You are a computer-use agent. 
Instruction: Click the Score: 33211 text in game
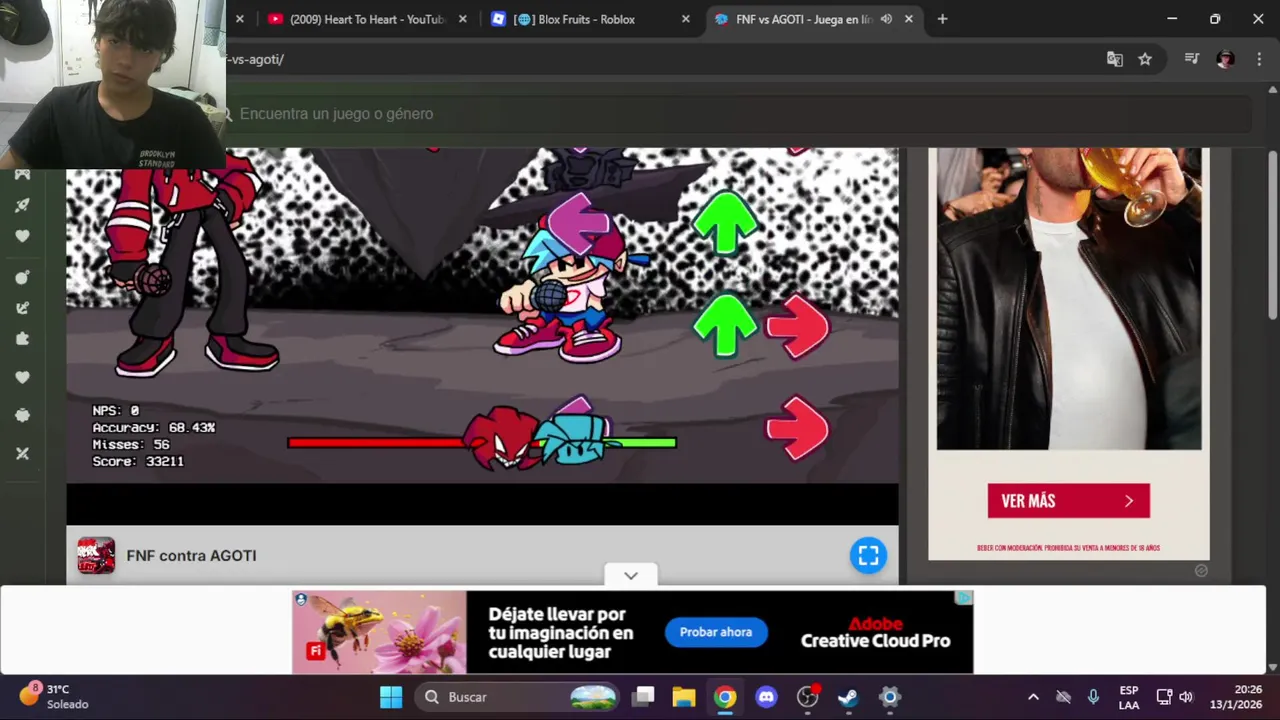[x=138, y=461]
